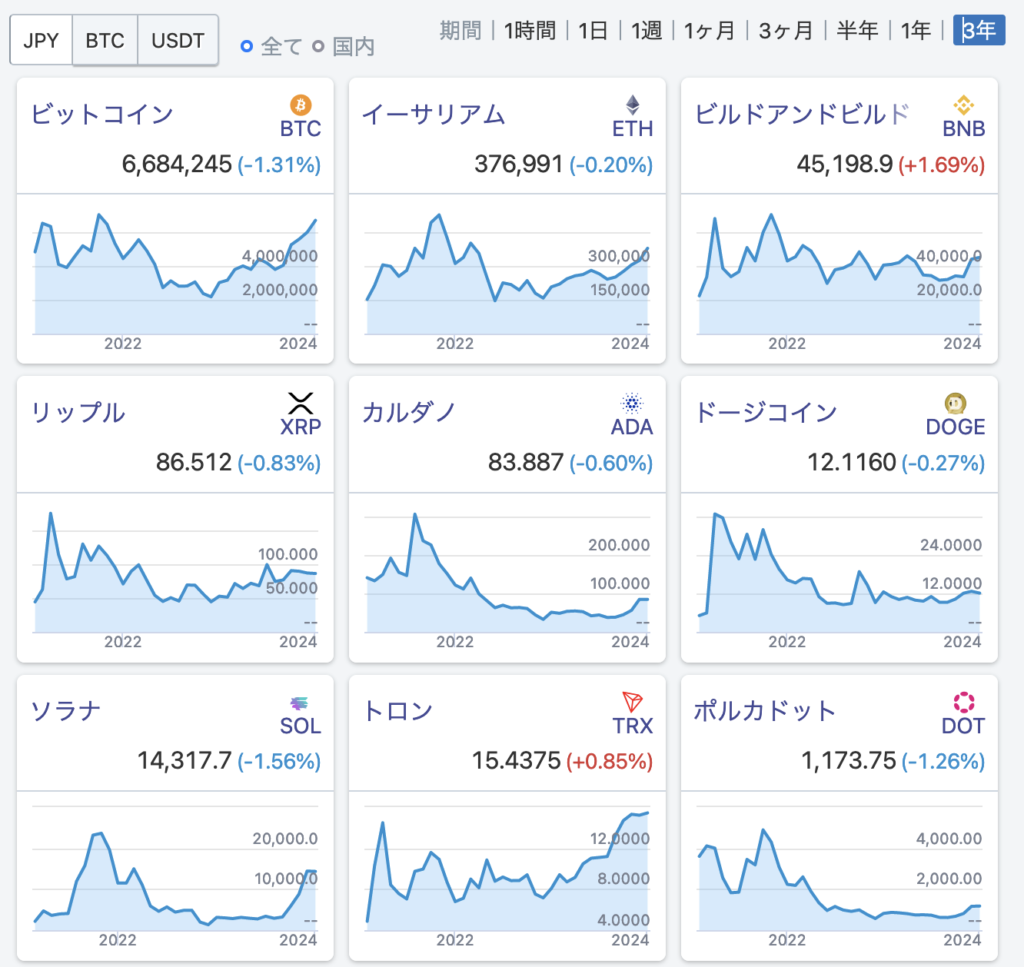
Task: Click the Dogecoin logo icon
Action: click(955, 403)
